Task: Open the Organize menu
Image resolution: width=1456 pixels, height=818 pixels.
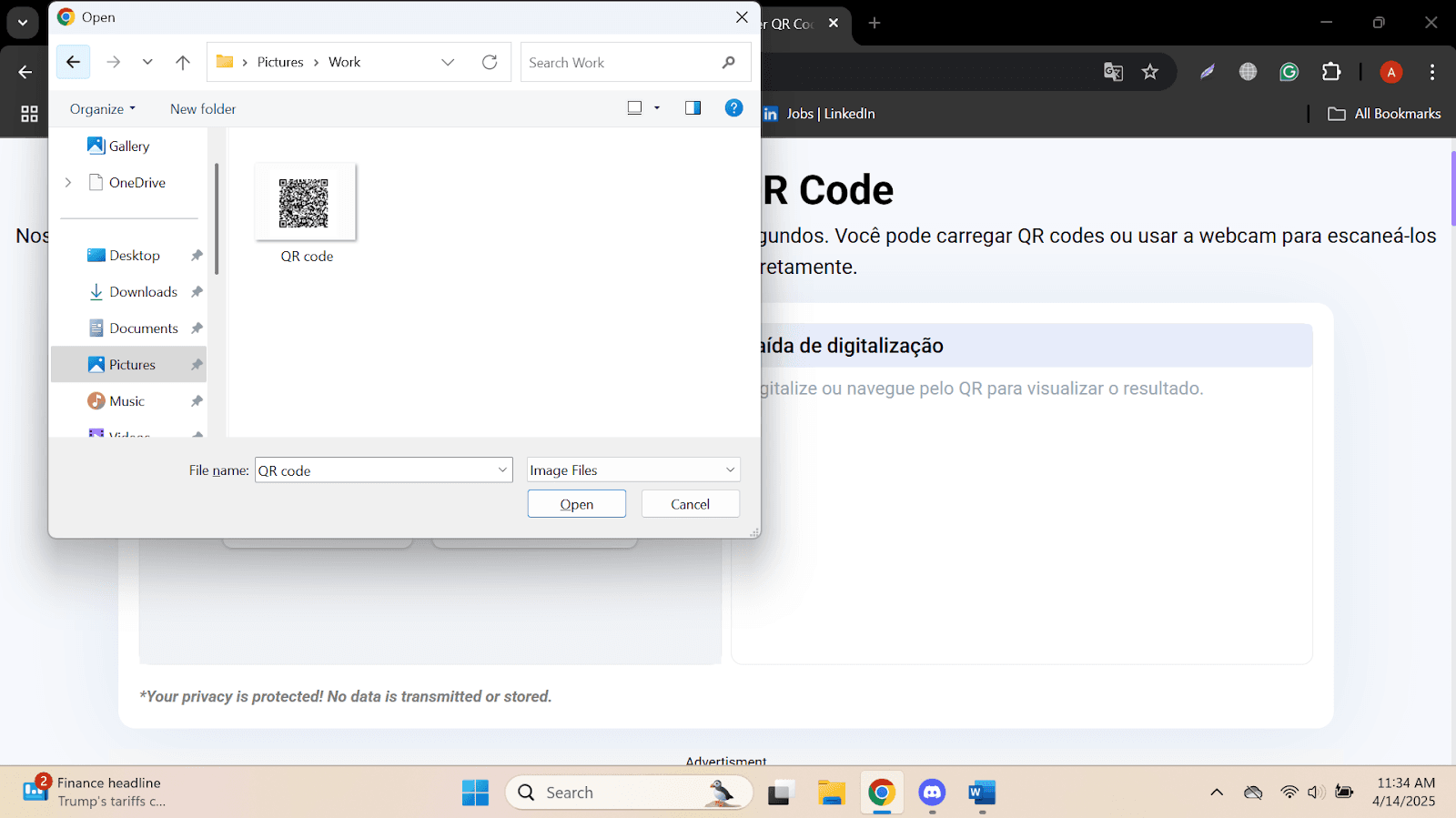Action: pos(102,109)
